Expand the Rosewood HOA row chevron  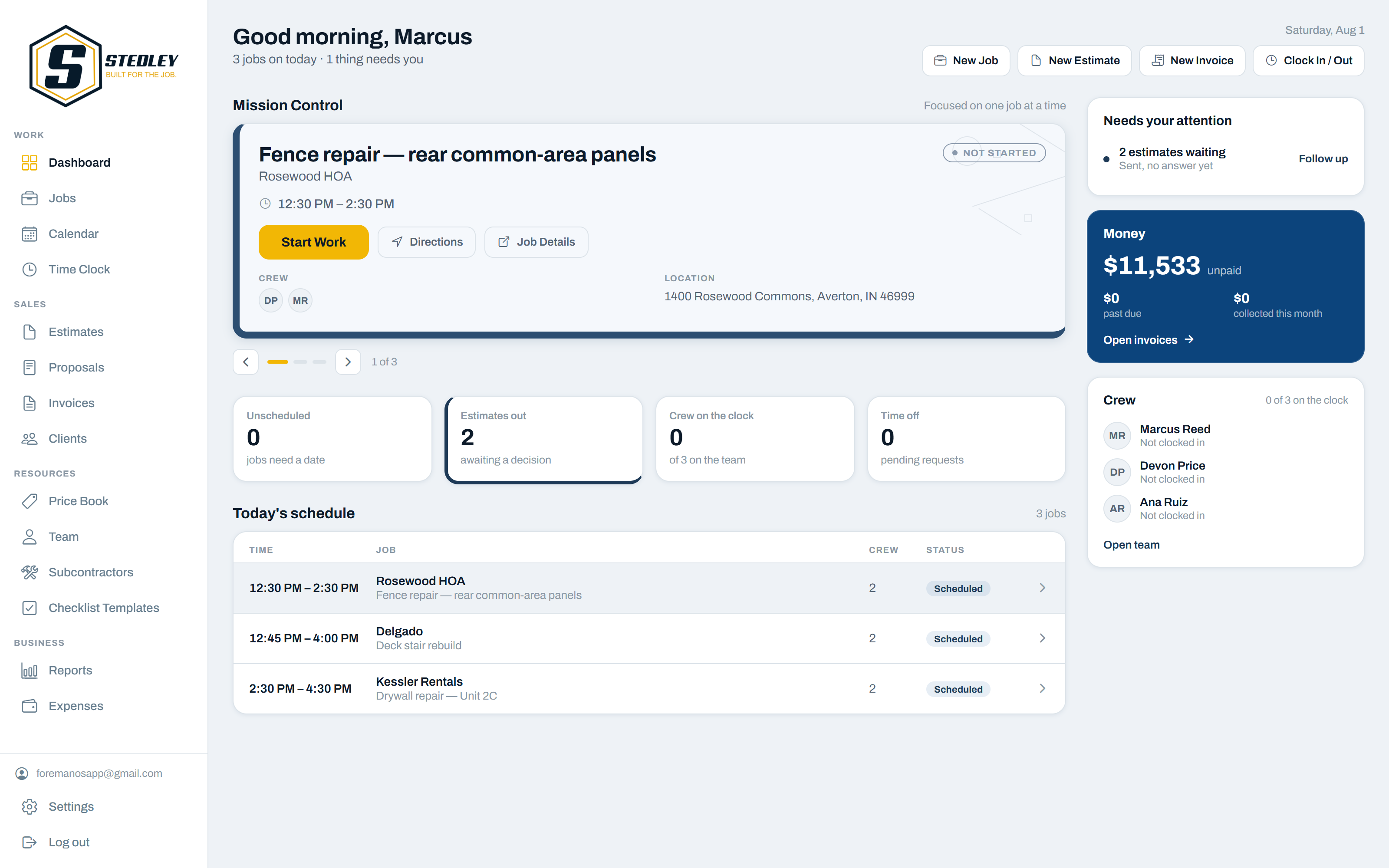1042,588
